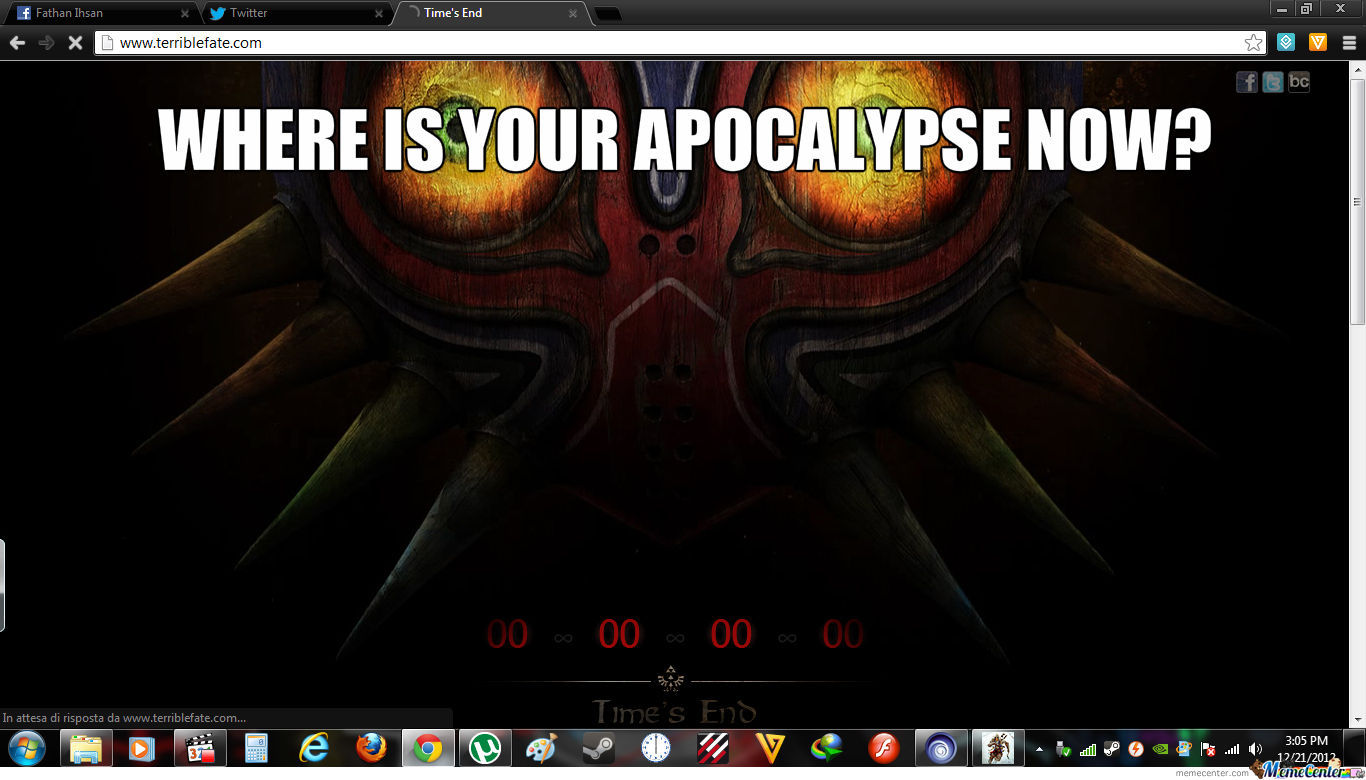
Task: Open the page's Twitter link icon
Action: pos(1273,82)
